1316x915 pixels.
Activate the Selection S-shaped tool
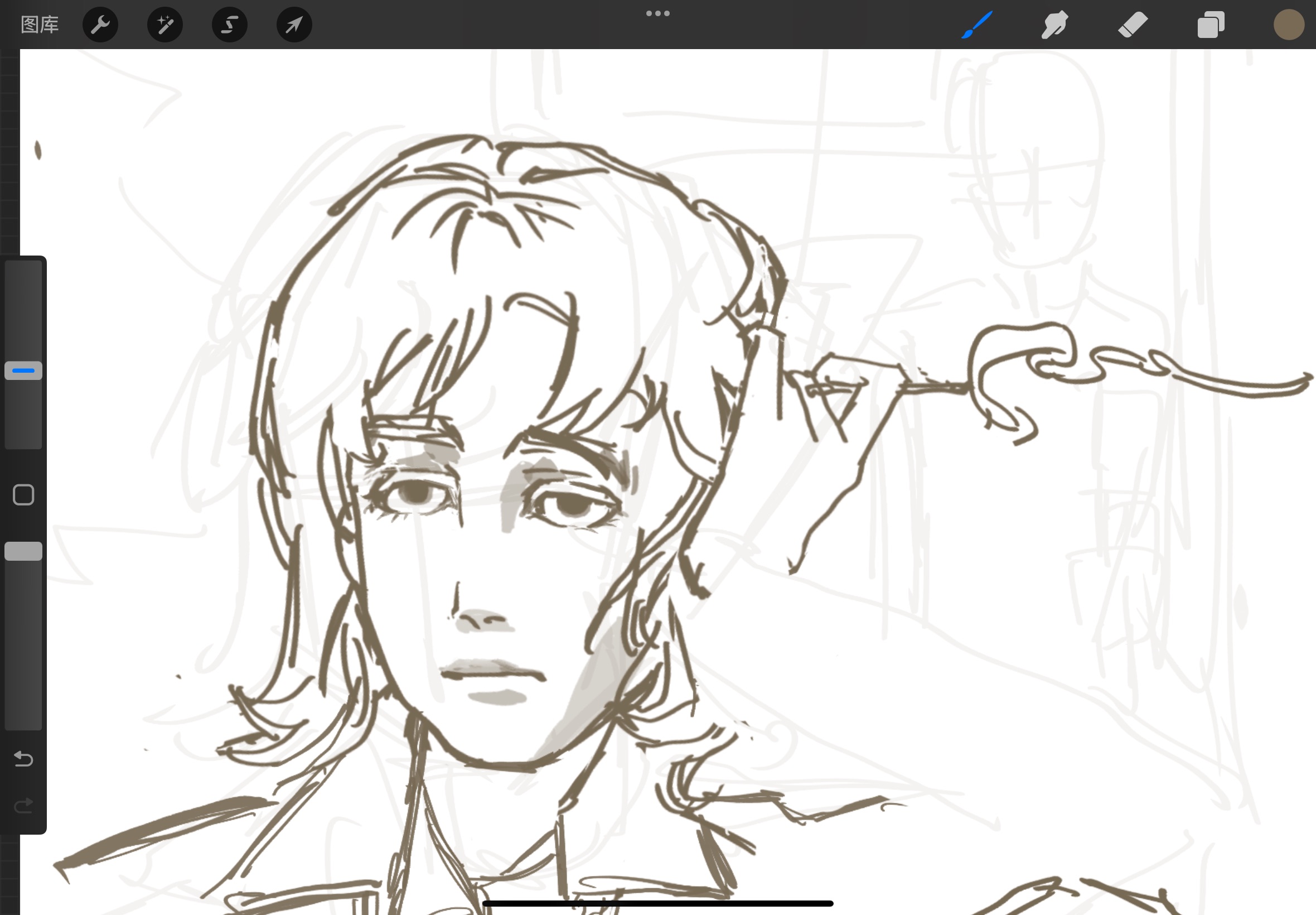[230, 25]
